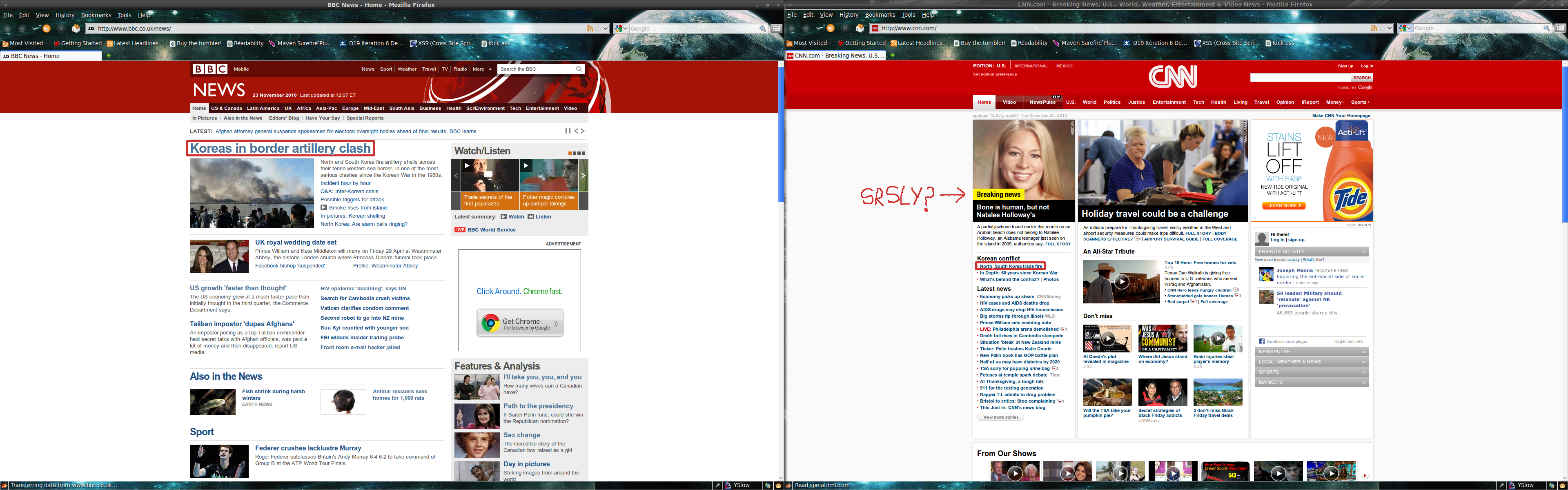Click the CNN SEARCH button
This screenshot has width=1568, height=490.
click(x=1362, y=77)
